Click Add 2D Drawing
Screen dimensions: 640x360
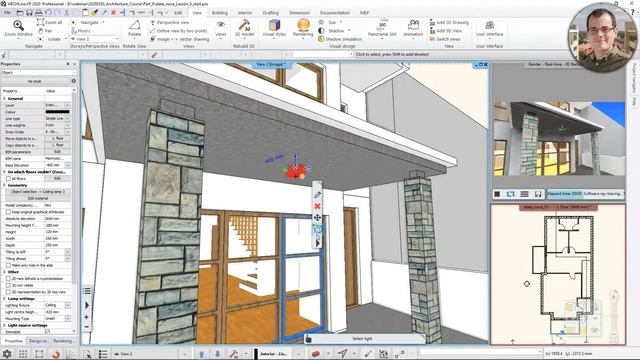point(449,22)
